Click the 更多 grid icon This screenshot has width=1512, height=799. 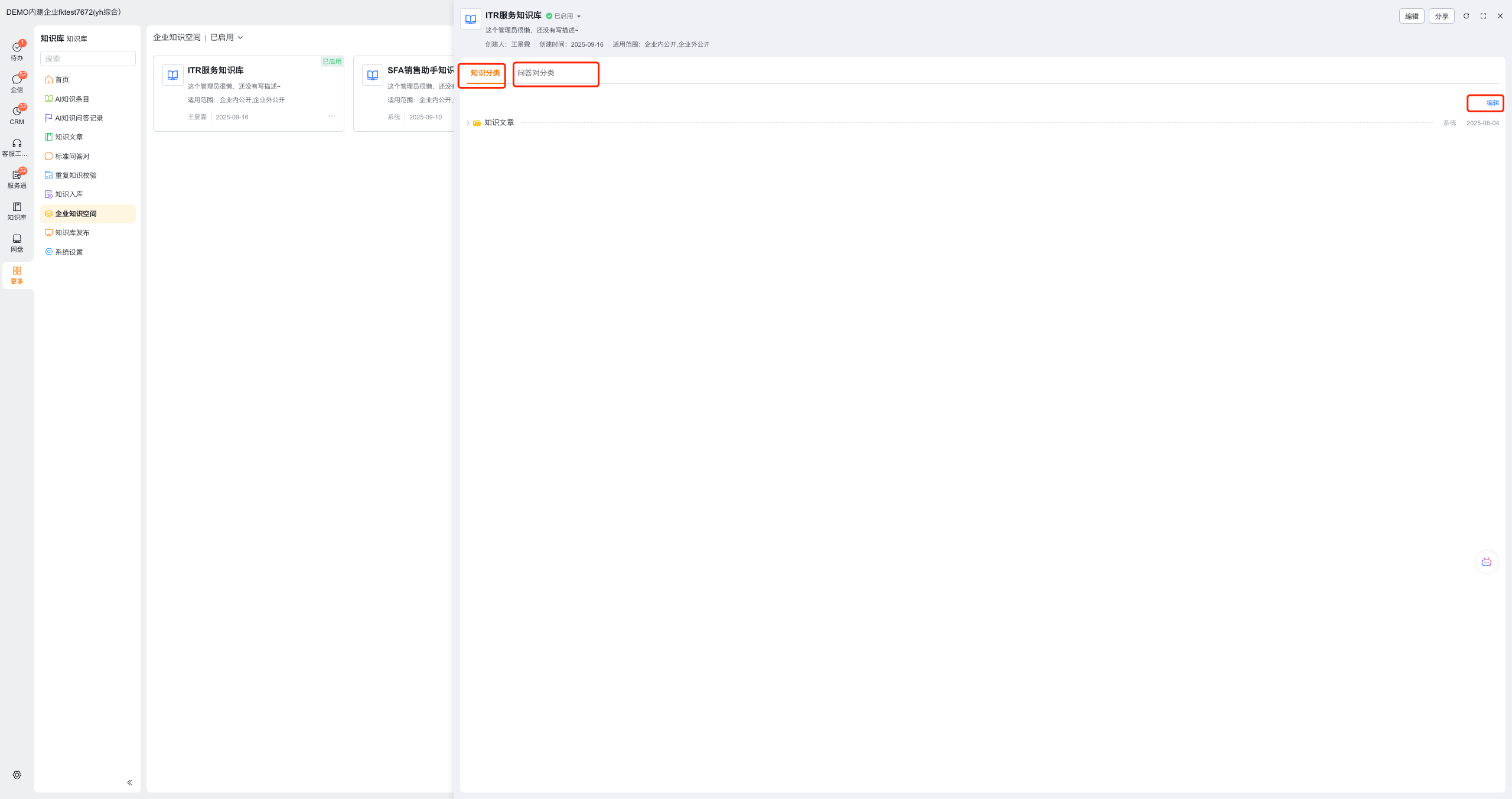17,274
